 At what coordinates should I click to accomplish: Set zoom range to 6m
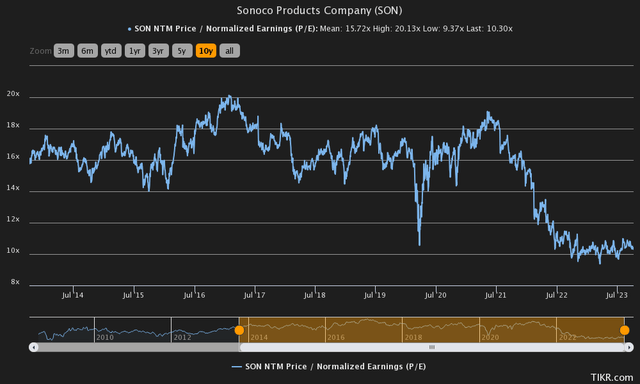pos(87,51)
